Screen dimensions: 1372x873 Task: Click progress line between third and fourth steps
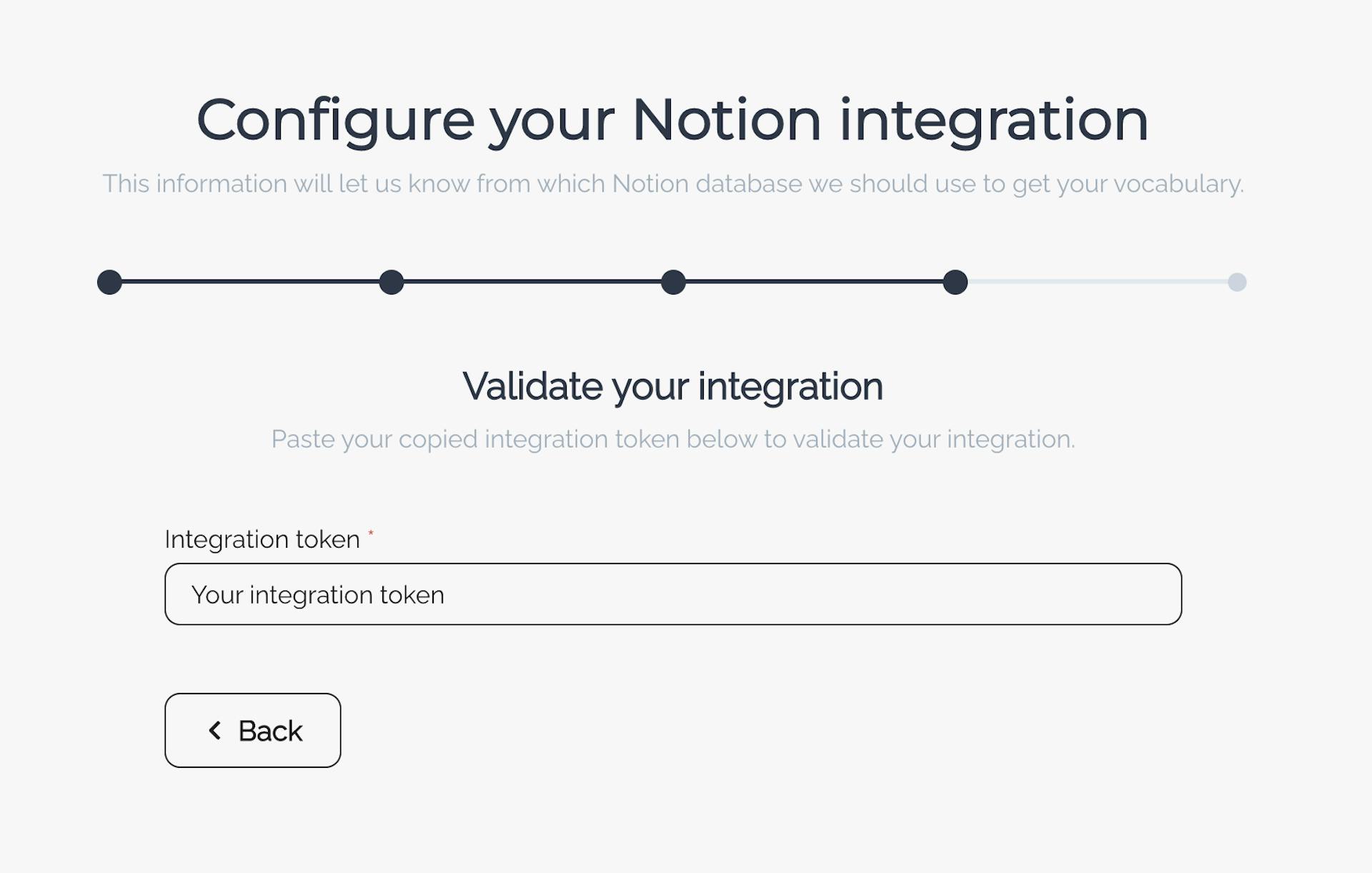pyautogui.click(x=815, y=282)
